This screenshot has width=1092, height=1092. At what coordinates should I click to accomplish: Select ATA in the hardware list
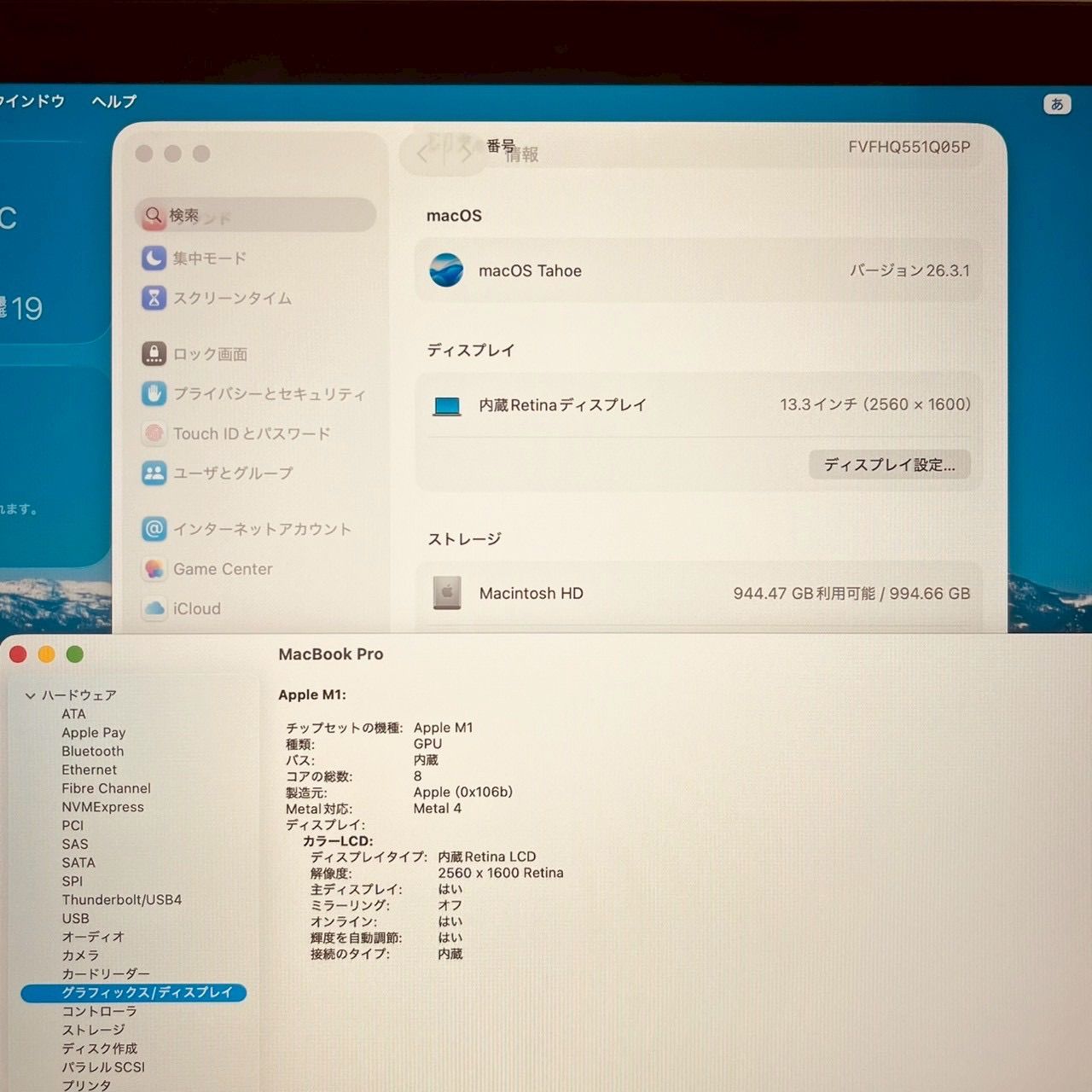point(73,714)
